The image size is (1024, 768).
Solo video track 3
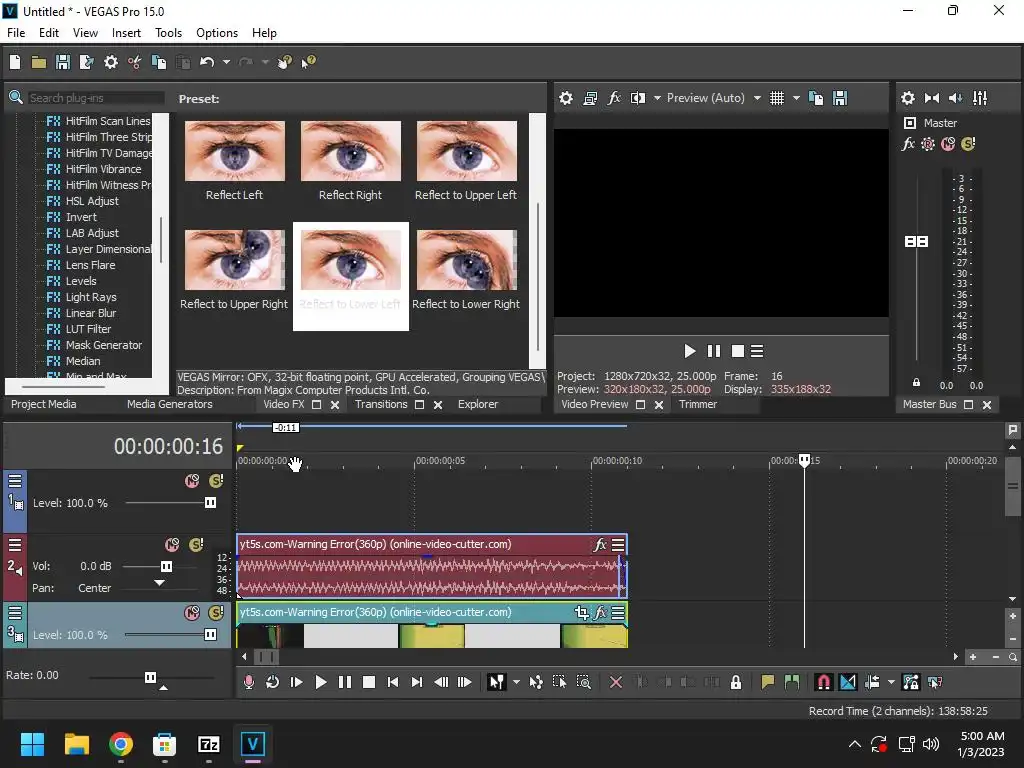[216, 613]
